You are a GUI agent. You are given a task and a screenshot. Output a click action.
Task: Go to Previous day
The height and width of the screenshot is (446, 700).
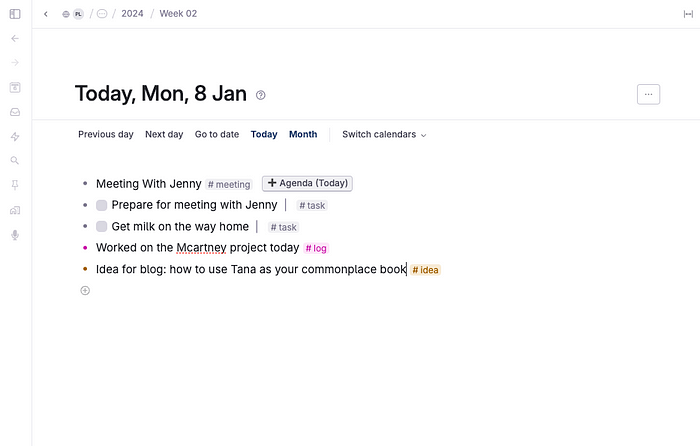(x=106, y=134)
